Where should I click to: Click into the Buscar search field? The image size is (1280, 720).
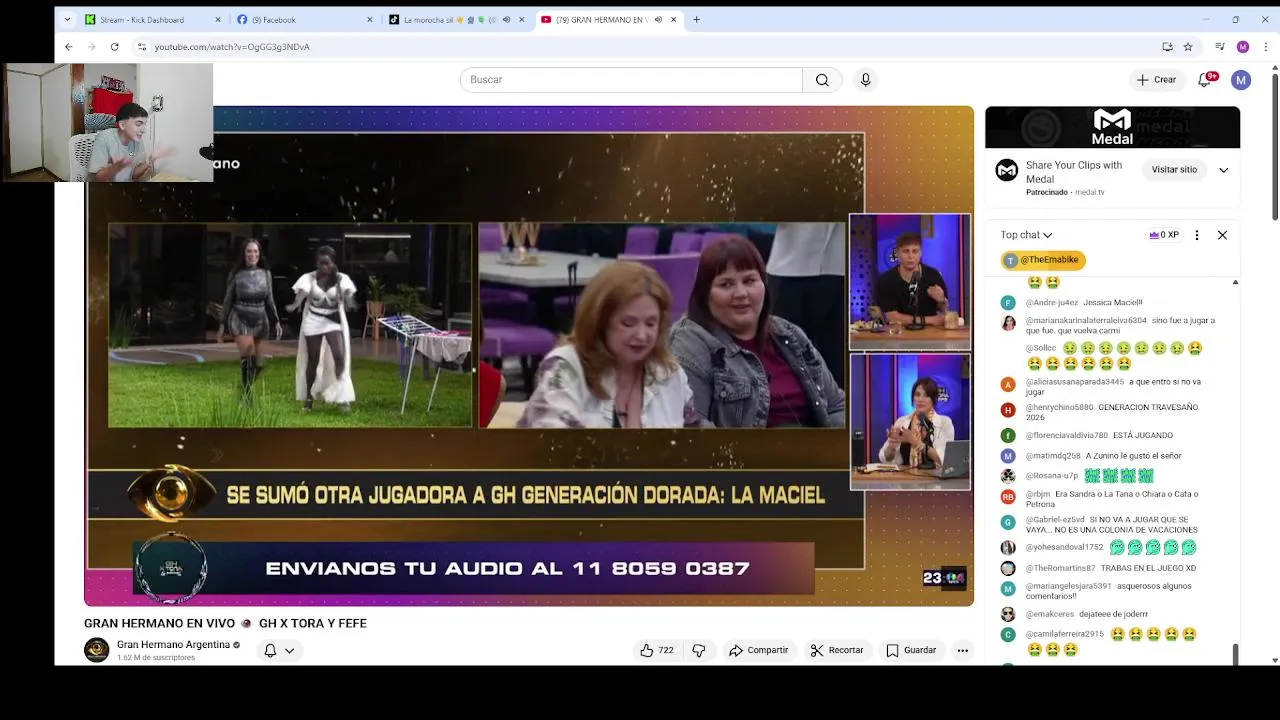[x=631, y=80]
